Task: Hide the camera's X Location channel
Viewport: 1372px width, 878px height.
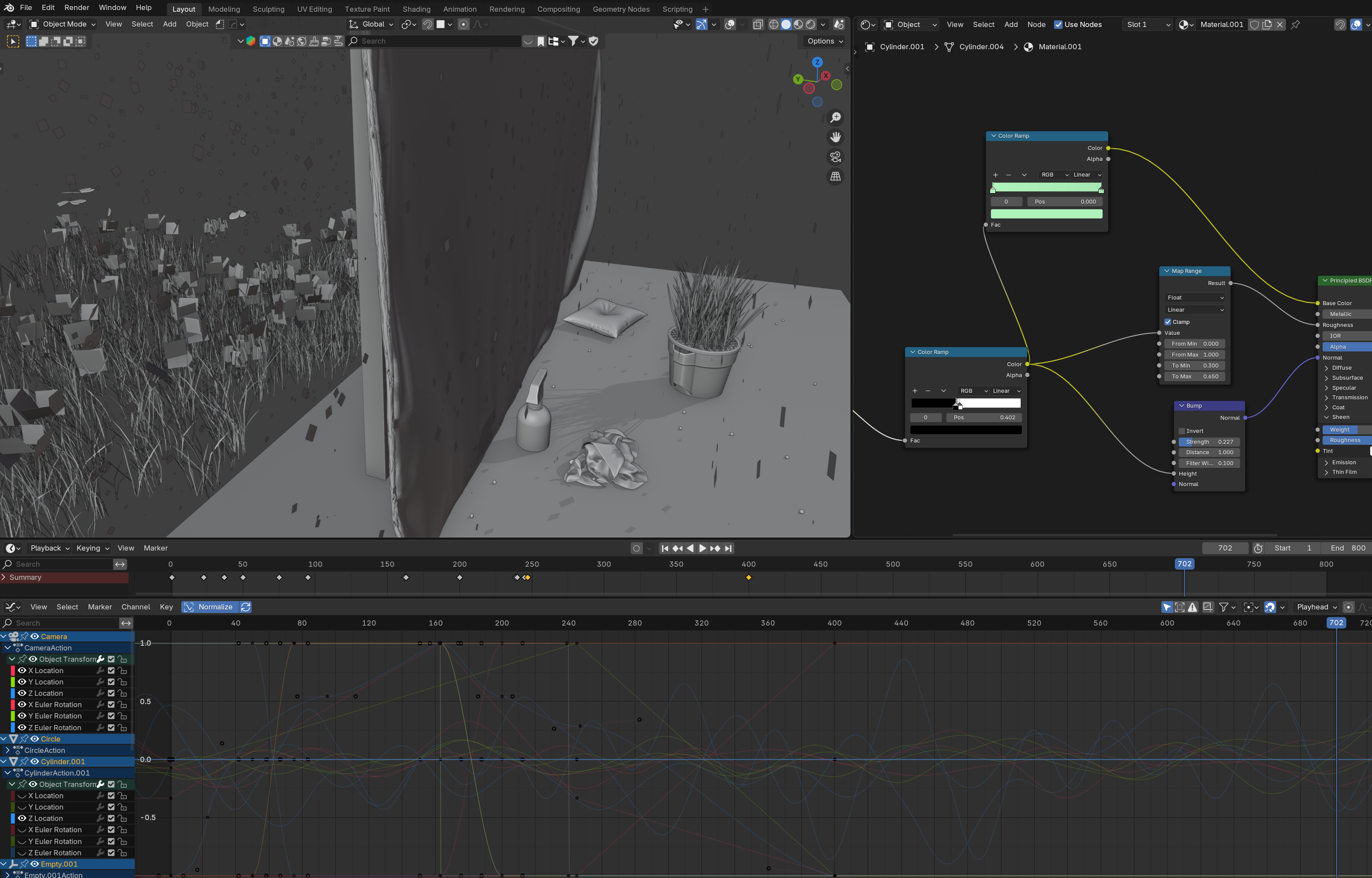Action: click(22, 670)
